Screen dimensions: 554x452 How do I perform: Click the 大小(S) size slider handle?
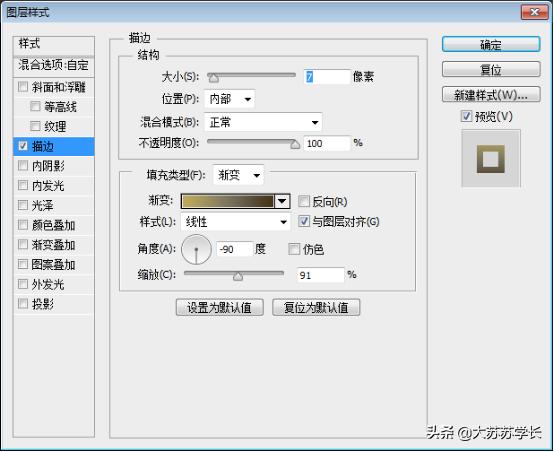pos(213,77)
